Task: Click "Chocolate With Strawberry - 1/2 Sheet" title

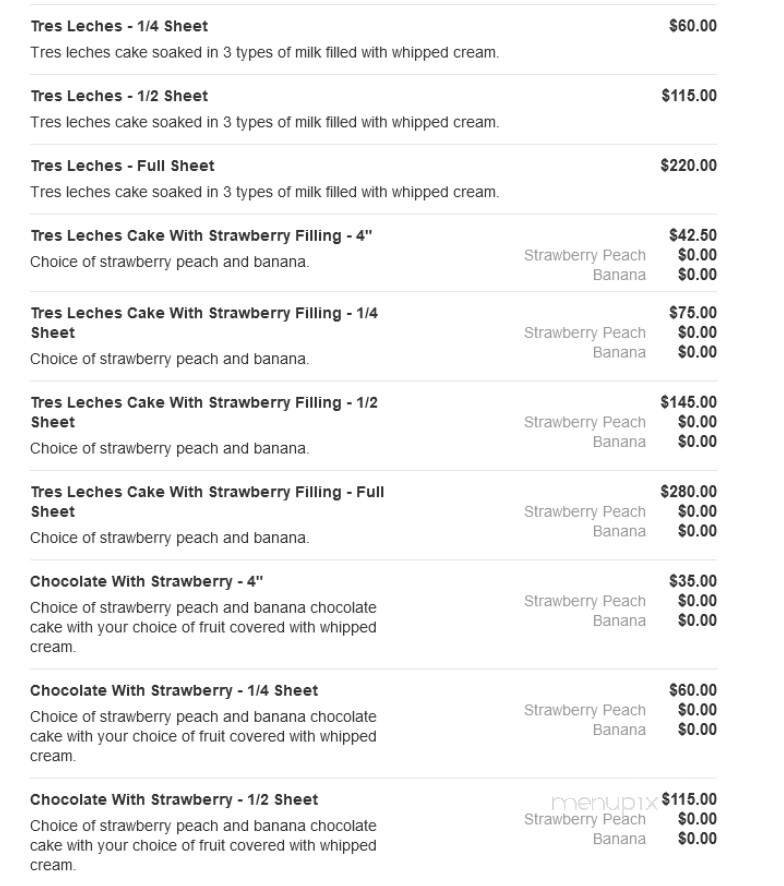Action: [x=174, y=800]
